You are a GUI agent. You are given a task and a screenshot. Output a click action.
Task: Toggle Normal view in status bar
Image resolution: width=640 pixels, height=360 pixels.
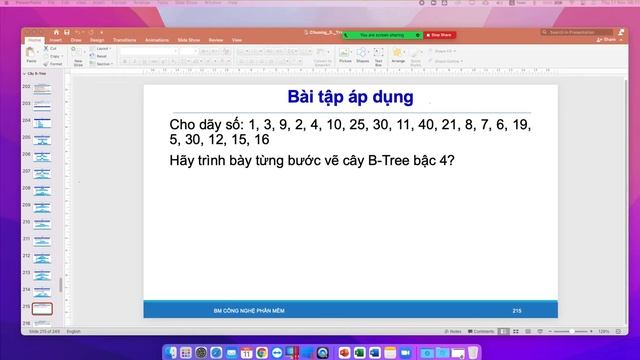coord(504,331)
